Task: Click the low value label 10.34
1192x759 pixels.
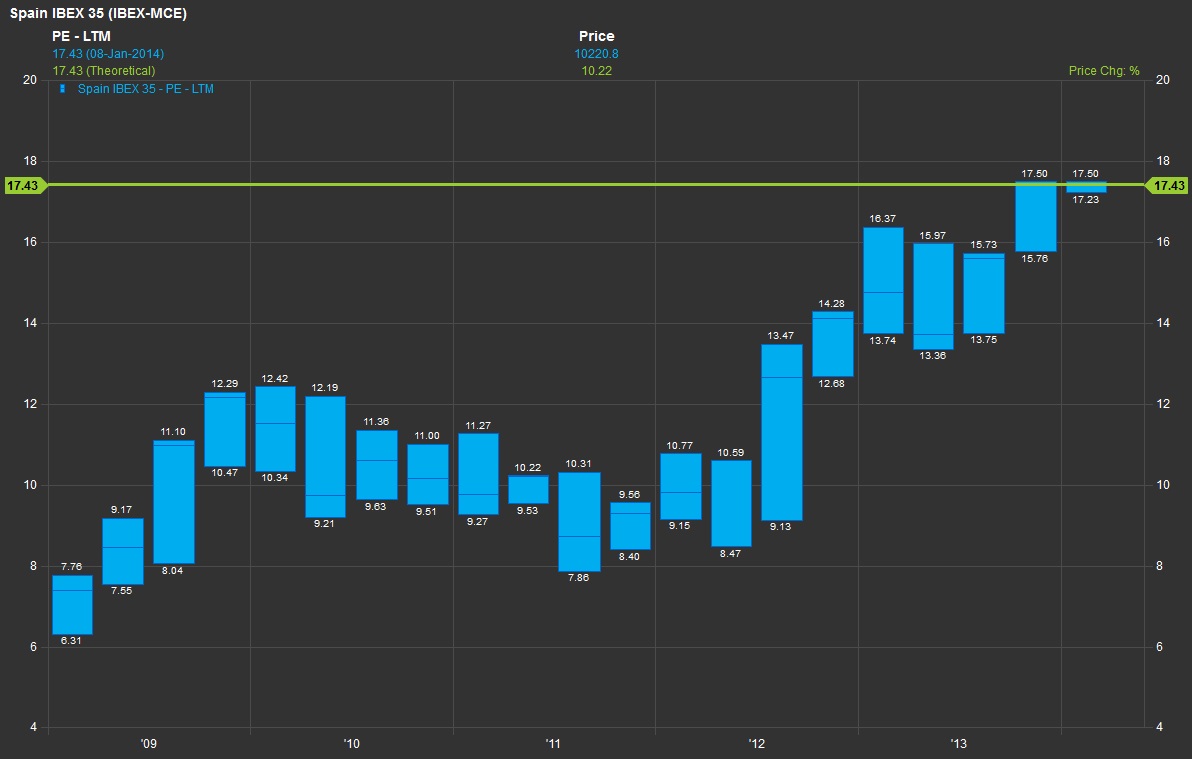Action: [x=274, y=478]
